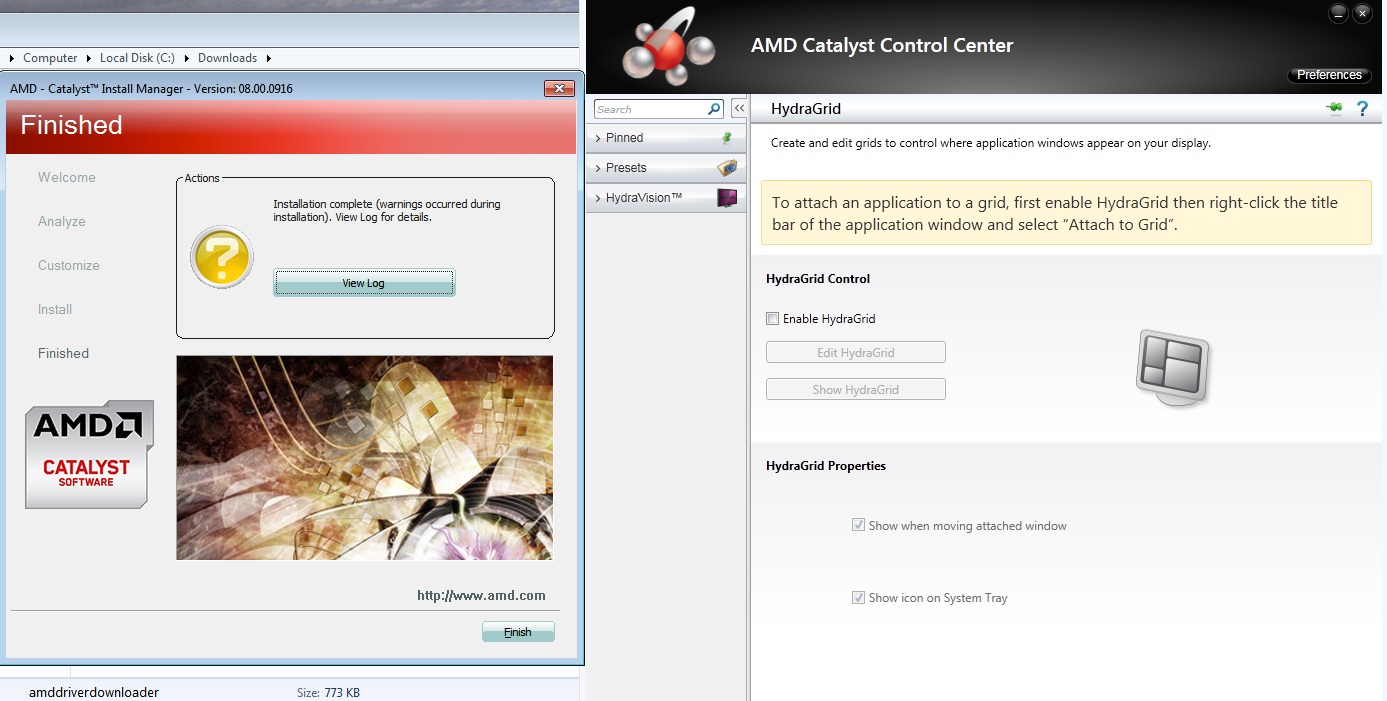Image resolution: width=1387 pixels, height=701 pixels.
Task: Click the Catalyst Control Center molecule logo
Action: (668, 45)
